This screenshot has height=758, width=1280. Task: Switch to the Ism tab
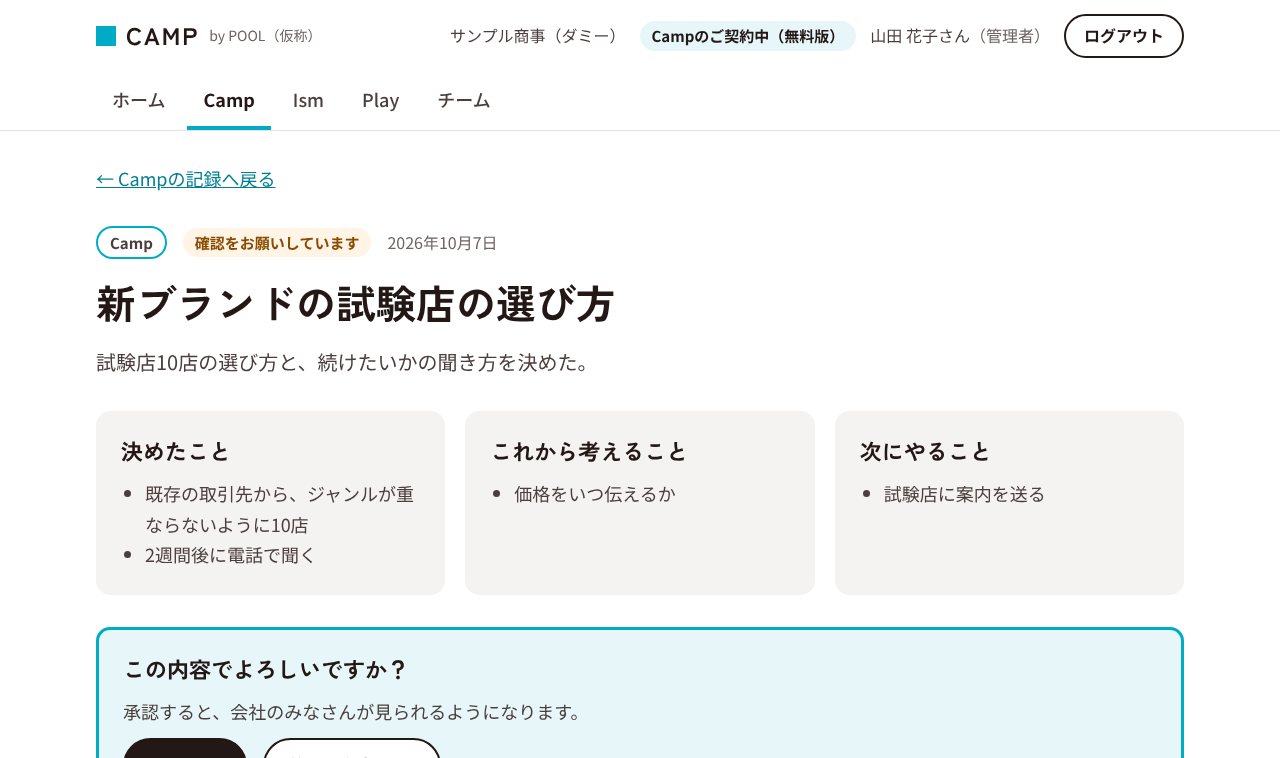(x=308, y=100)
